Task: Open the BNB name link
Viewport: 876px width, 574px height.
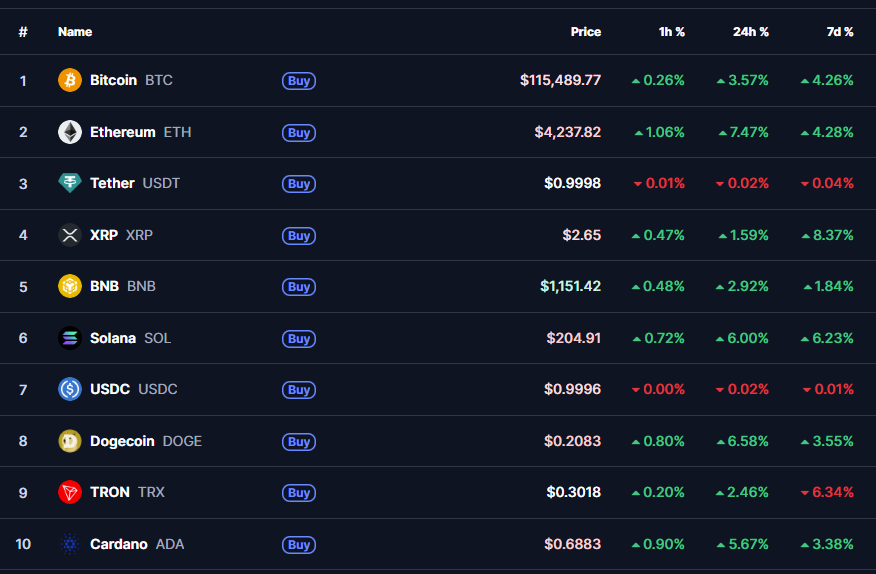Action: tap(123, 286)
